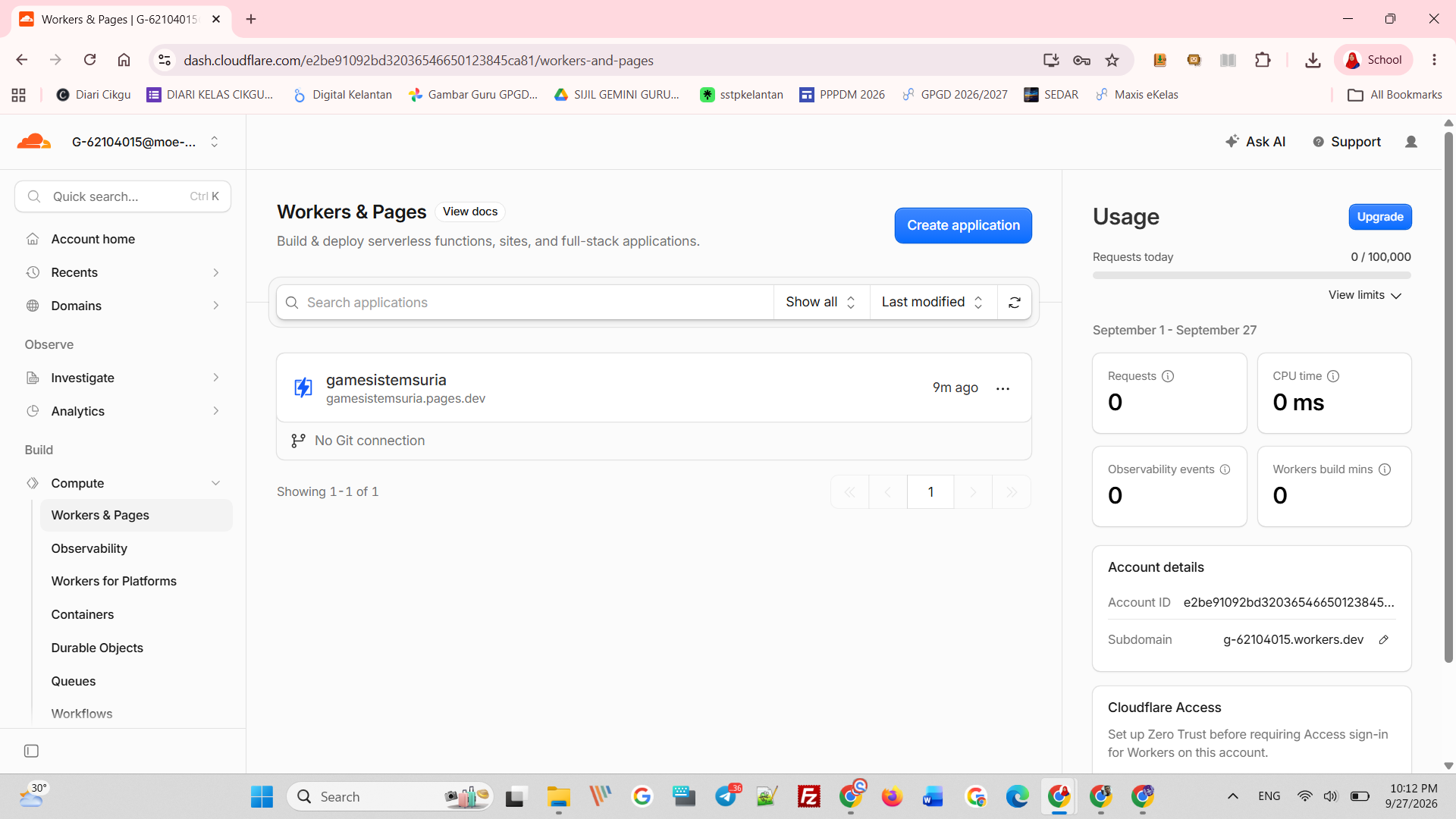The image size is (1456, 819).
Task: Open the Diari Cikgu bookmark
Action: pyautogui.click(x=93, y=95)
